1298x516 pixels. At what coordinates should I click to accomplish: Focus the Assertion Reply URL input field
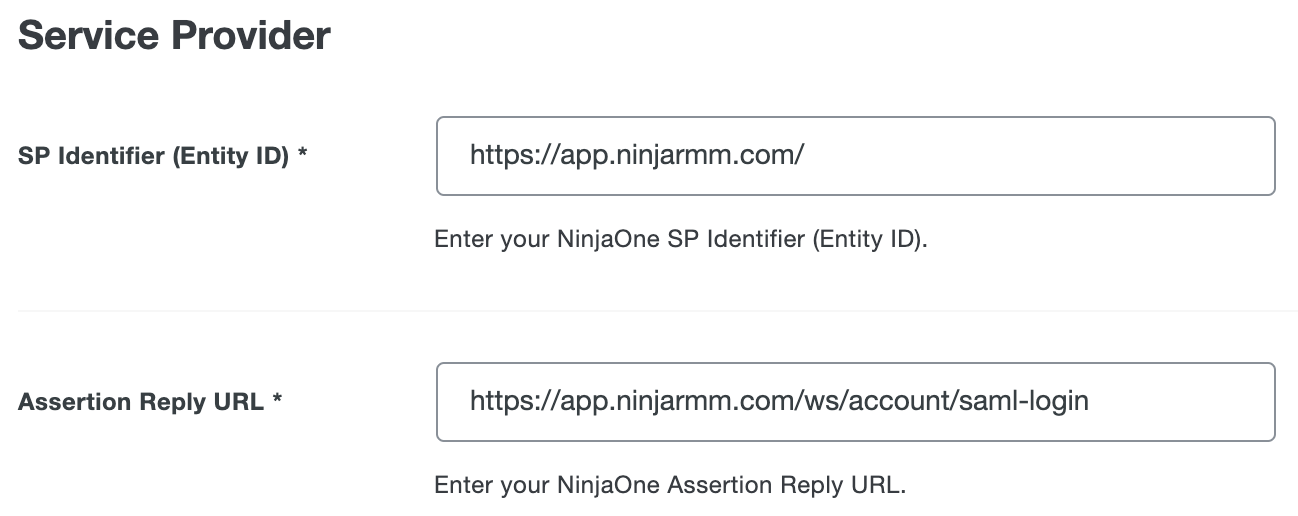[x=855, y=402]
